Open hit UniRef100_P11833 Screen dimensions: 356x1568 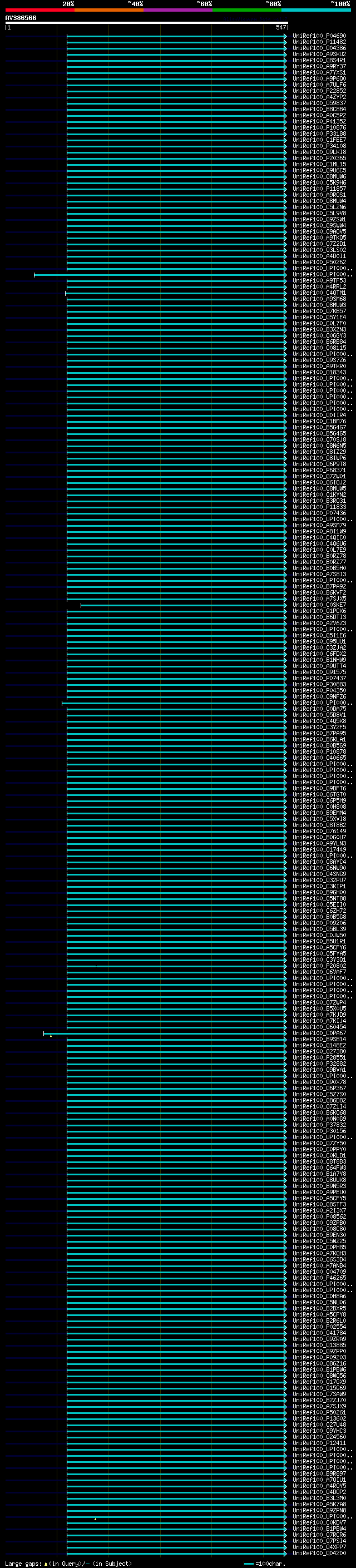click(x=319, y=507)
